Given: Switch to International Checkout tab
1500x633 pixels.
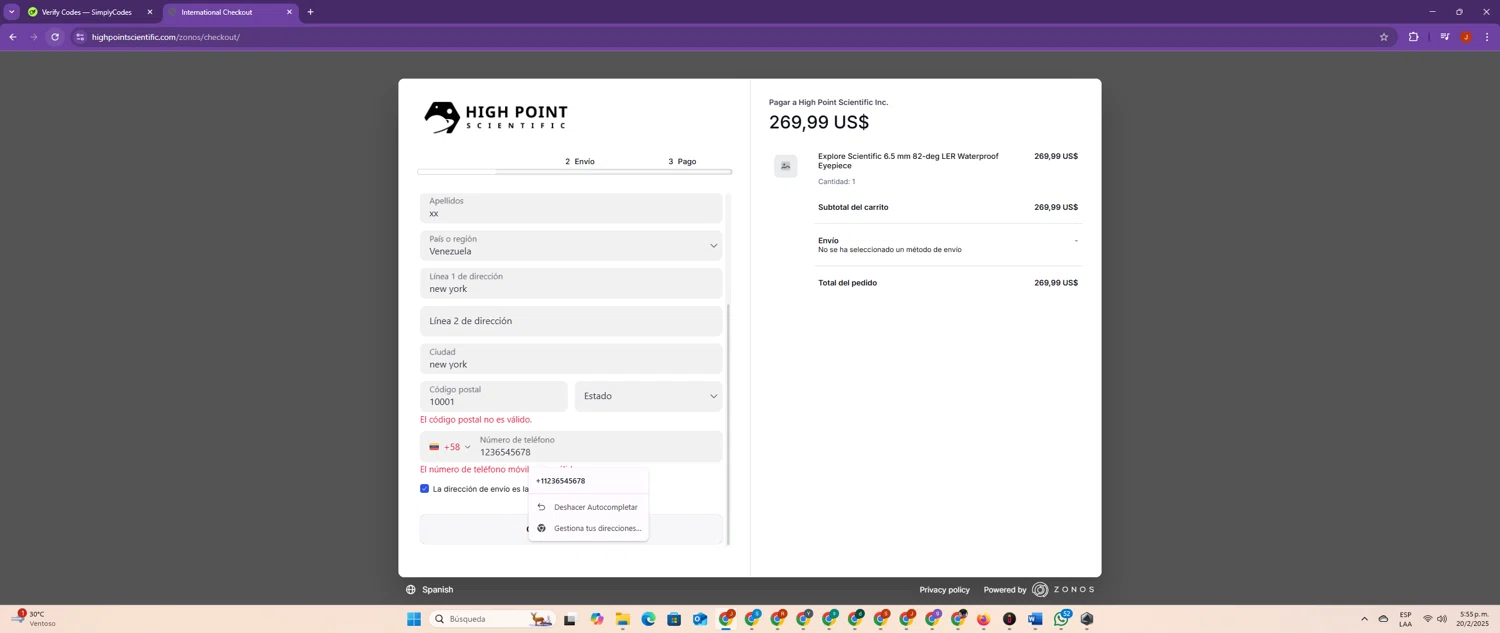Looking at the screenshot, I should click(229, 12).
